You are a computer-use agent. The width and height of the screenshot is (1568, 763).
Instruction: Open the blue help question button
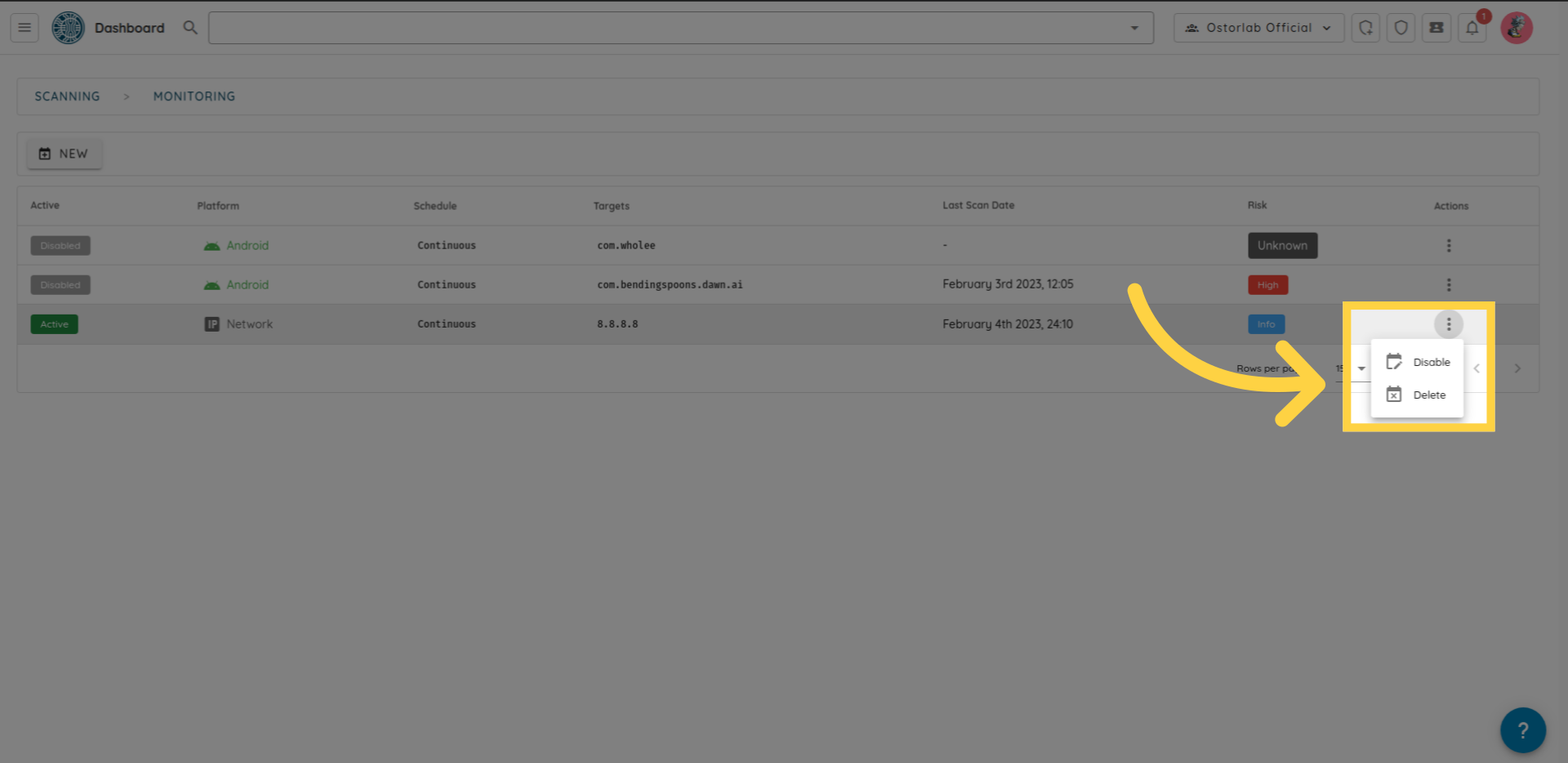[1522, 730]
